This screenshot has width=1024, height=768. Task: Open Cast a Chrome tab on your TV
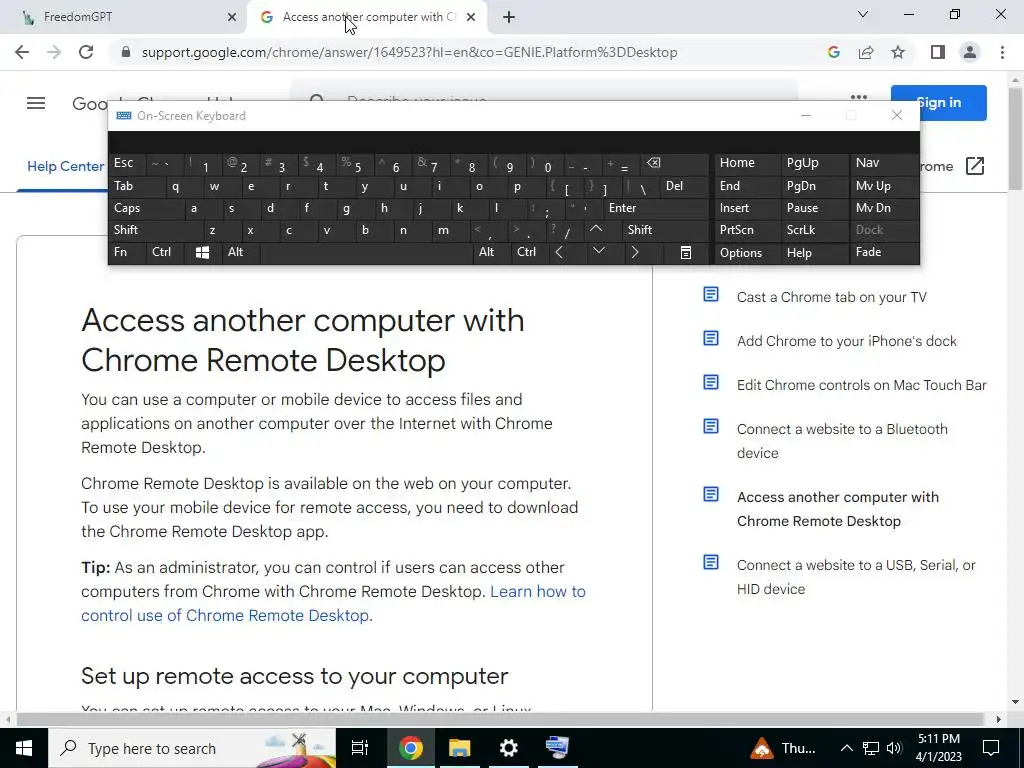(x=831, y=297)
